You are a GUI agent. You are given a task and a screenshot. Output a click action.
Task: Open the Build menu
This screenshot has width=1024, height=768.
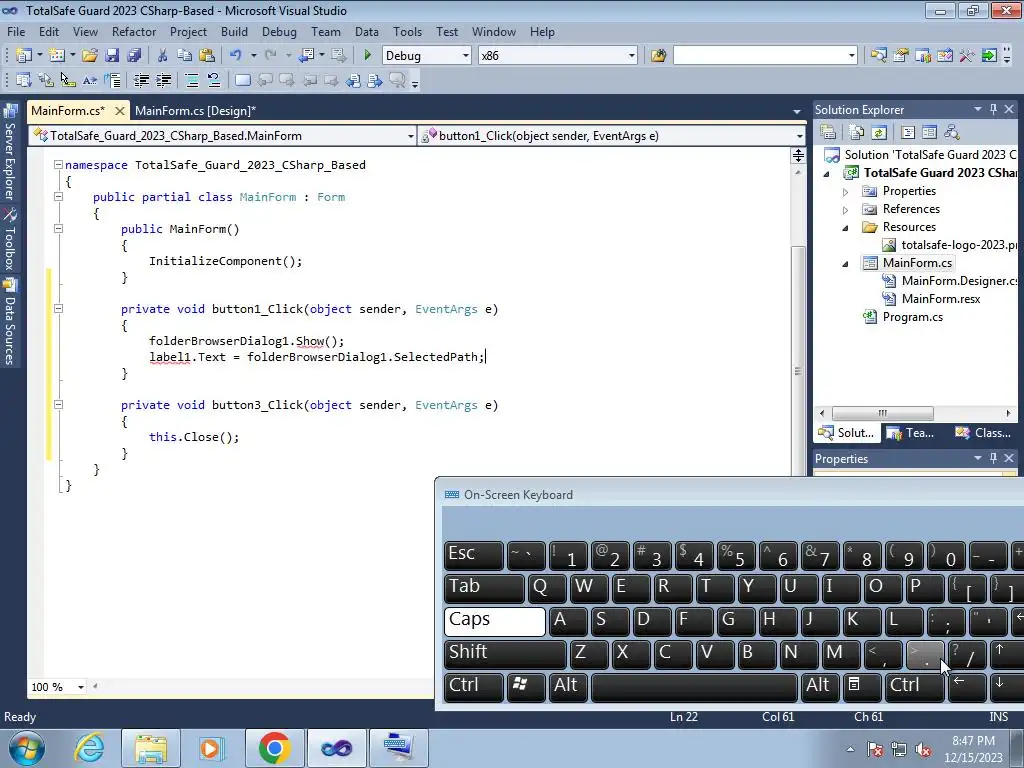234,31
